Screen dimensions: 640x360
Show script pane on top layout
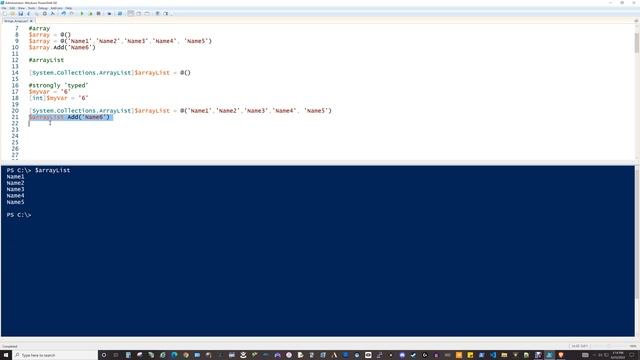pyautogui.click(x=130, y=13)
